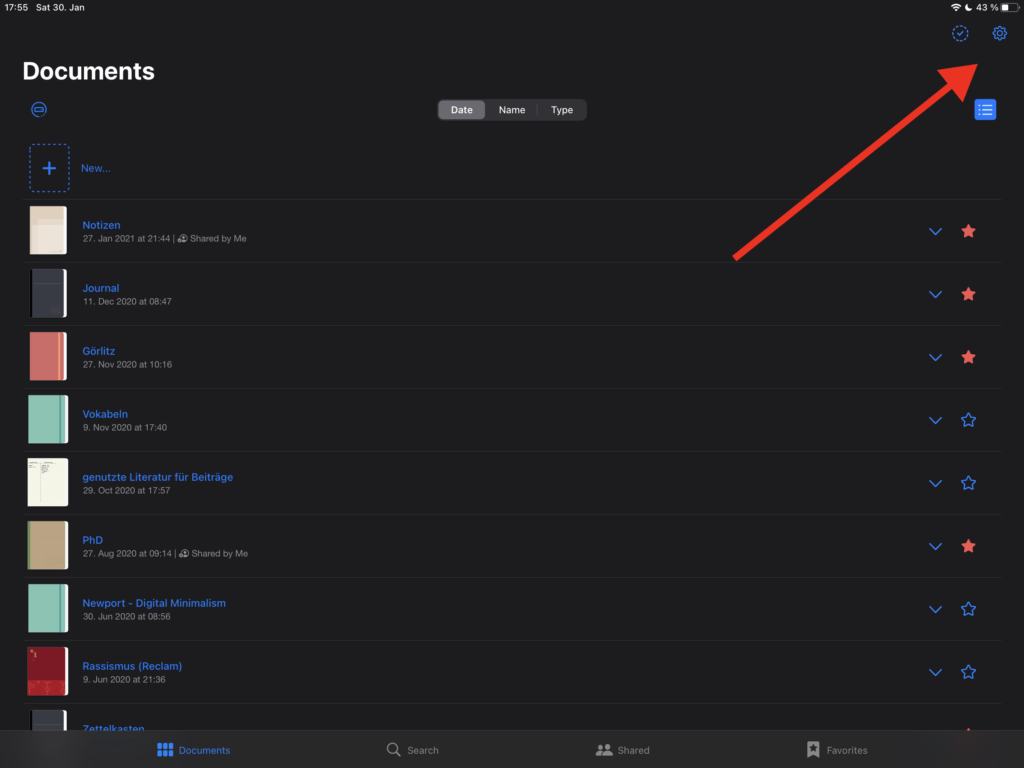Open Favorites tab in bottom bar

[x=837, y=750]
